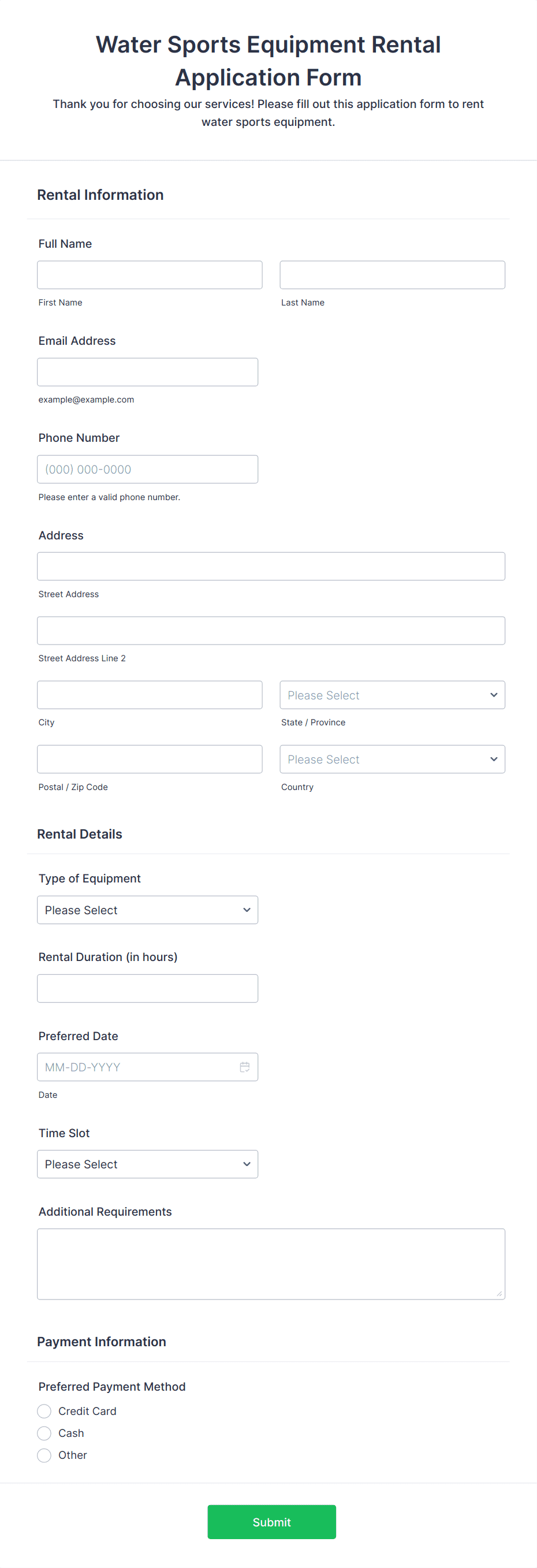Click the Preferred Date input field

click(x=134, y=1067)
